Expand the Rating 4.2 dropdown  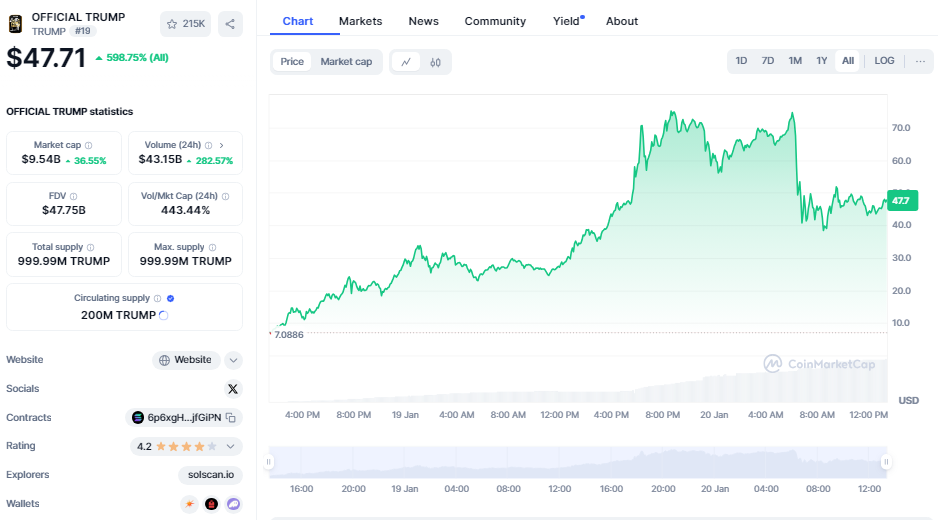[x=230, y=446]
